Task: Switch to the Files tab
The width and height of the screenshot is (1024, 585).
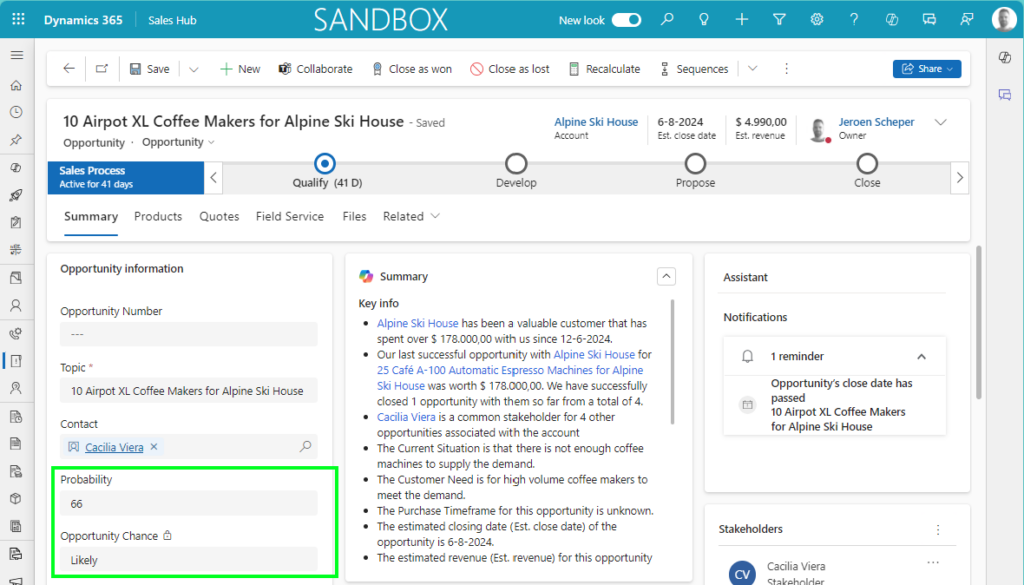Action: pyautogui.click(x=355, y=216)
